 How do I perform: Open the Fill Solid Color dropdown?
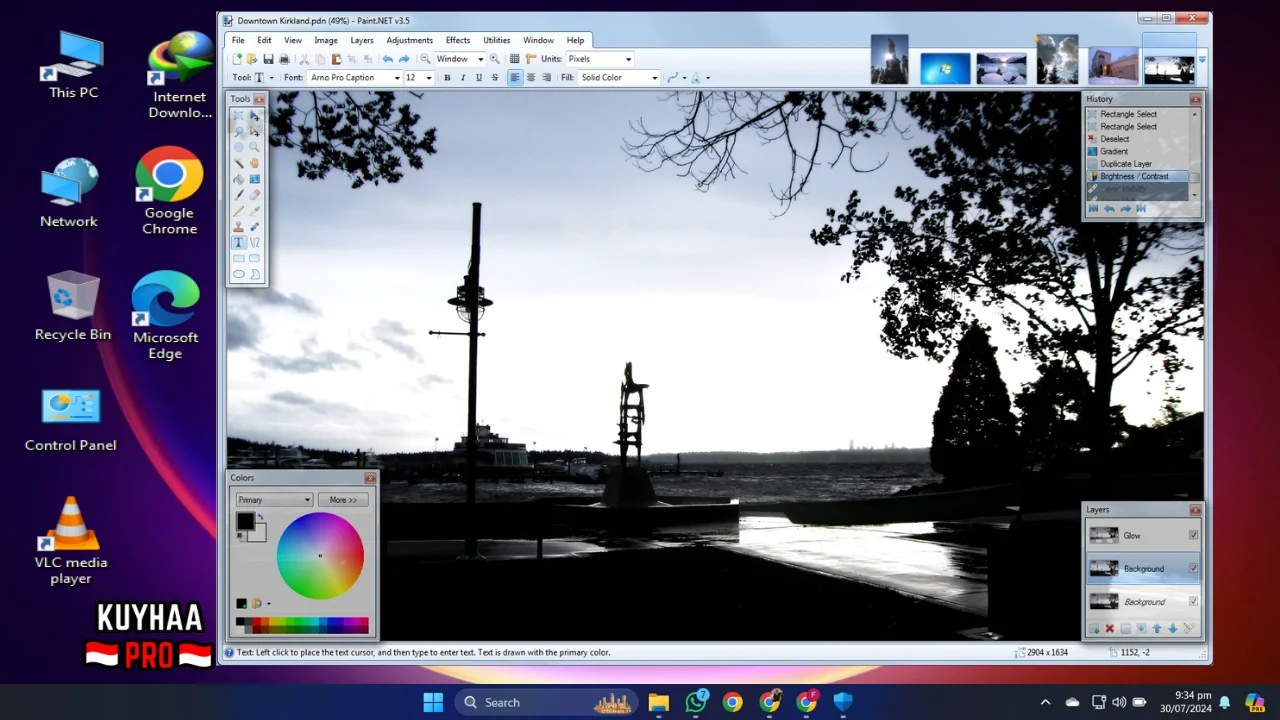655,78
